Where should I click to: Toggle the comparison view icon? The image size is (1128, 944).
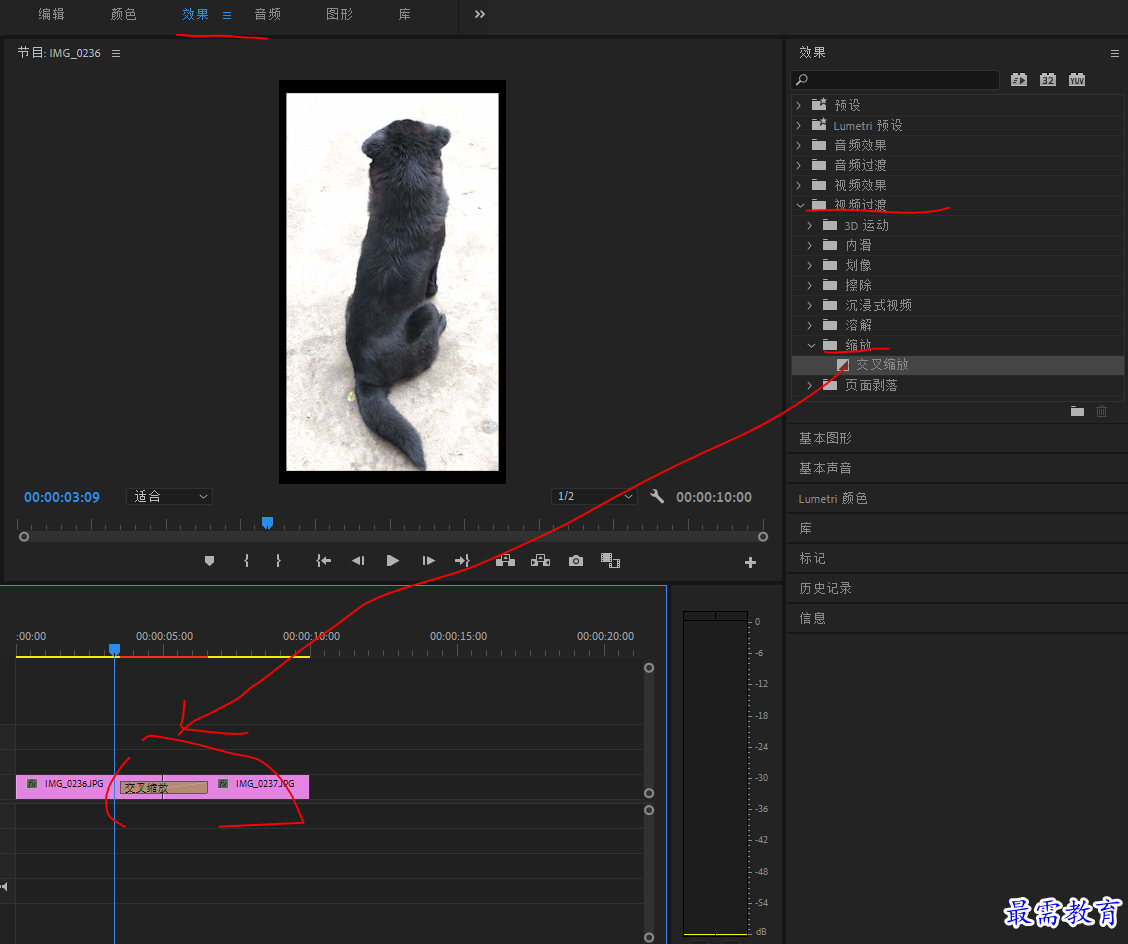point(610,560)
